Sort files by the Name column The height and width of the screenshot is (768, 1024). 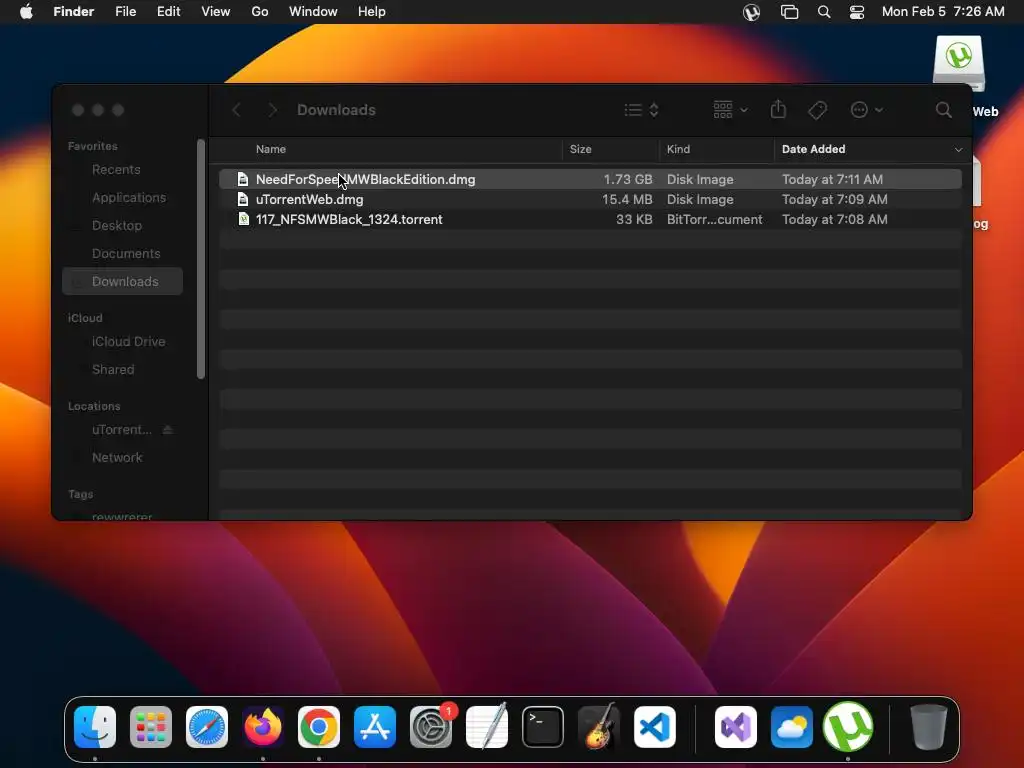point(271,150)
